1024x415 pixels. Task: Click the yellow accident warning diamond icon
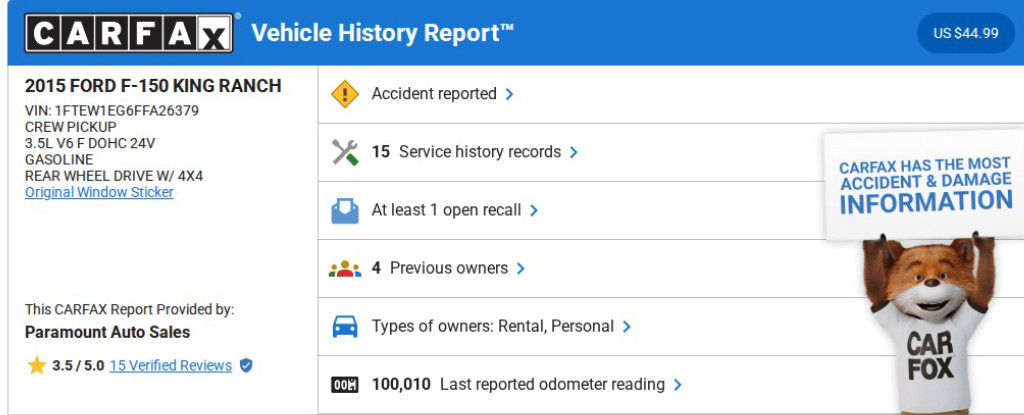point(345,94)
